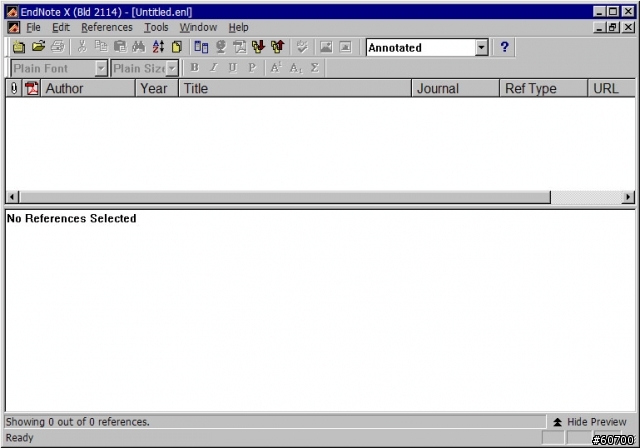Toggle Superscript formatting button
640x448 pixels.
[x=276, y=68]
